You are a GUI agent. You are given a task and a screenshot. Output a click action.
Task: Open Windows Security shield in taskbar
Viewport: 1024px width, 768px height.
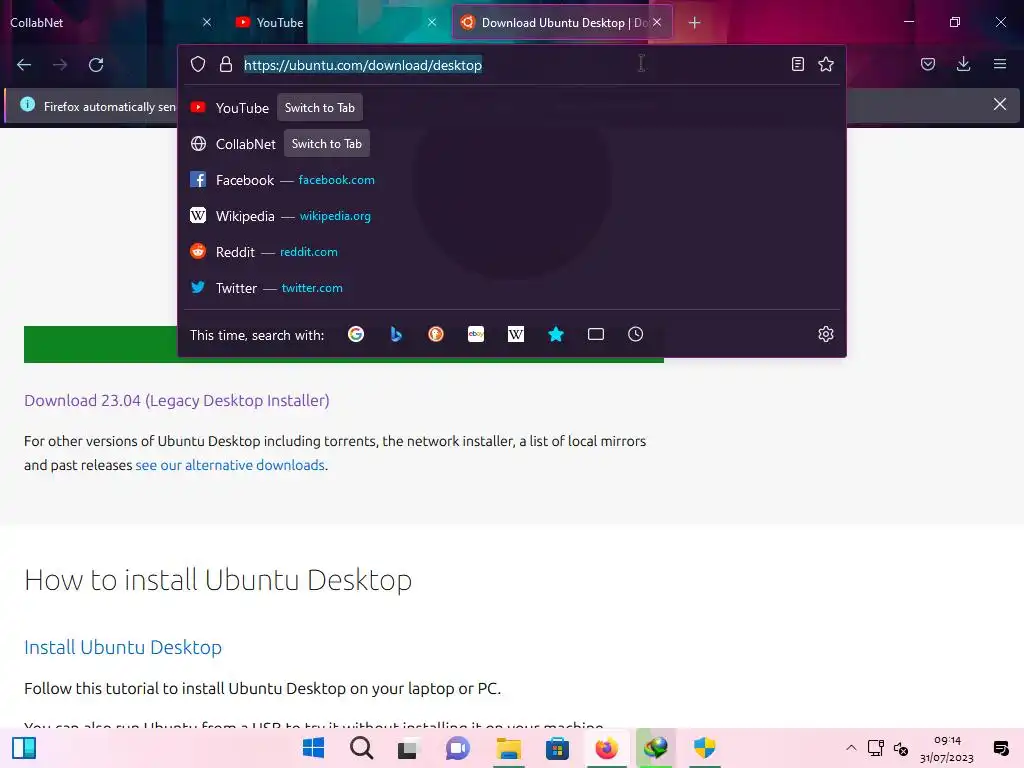[x=705, y=748]
